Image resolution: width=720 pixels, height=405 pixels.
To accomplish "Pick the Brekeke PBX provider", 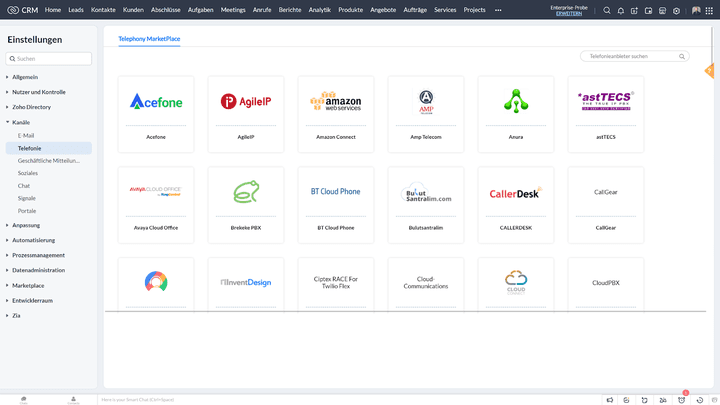I will pyautogui.click(x=246, y=202).
